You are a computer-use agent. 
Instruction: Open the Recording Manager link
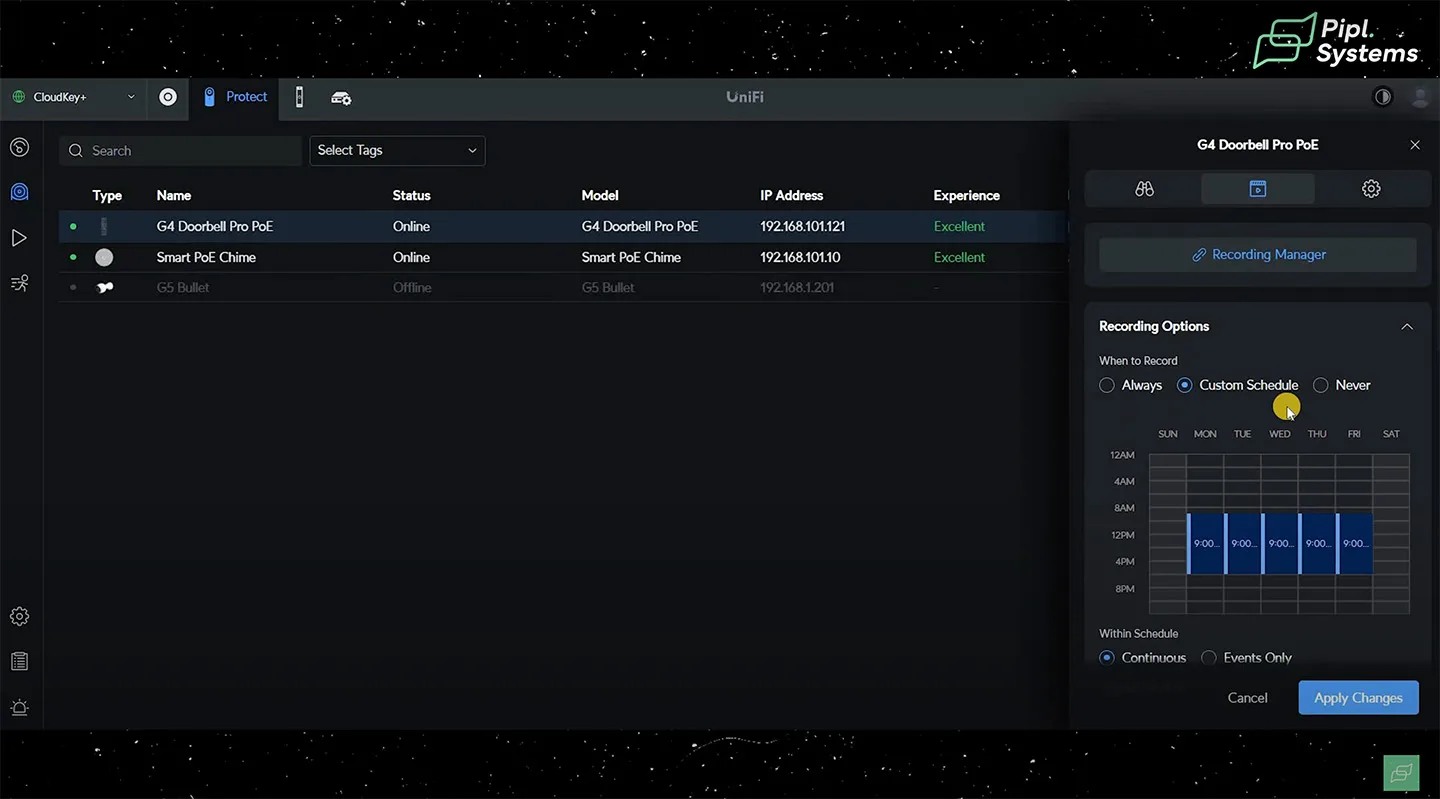tap(1258, 255)
